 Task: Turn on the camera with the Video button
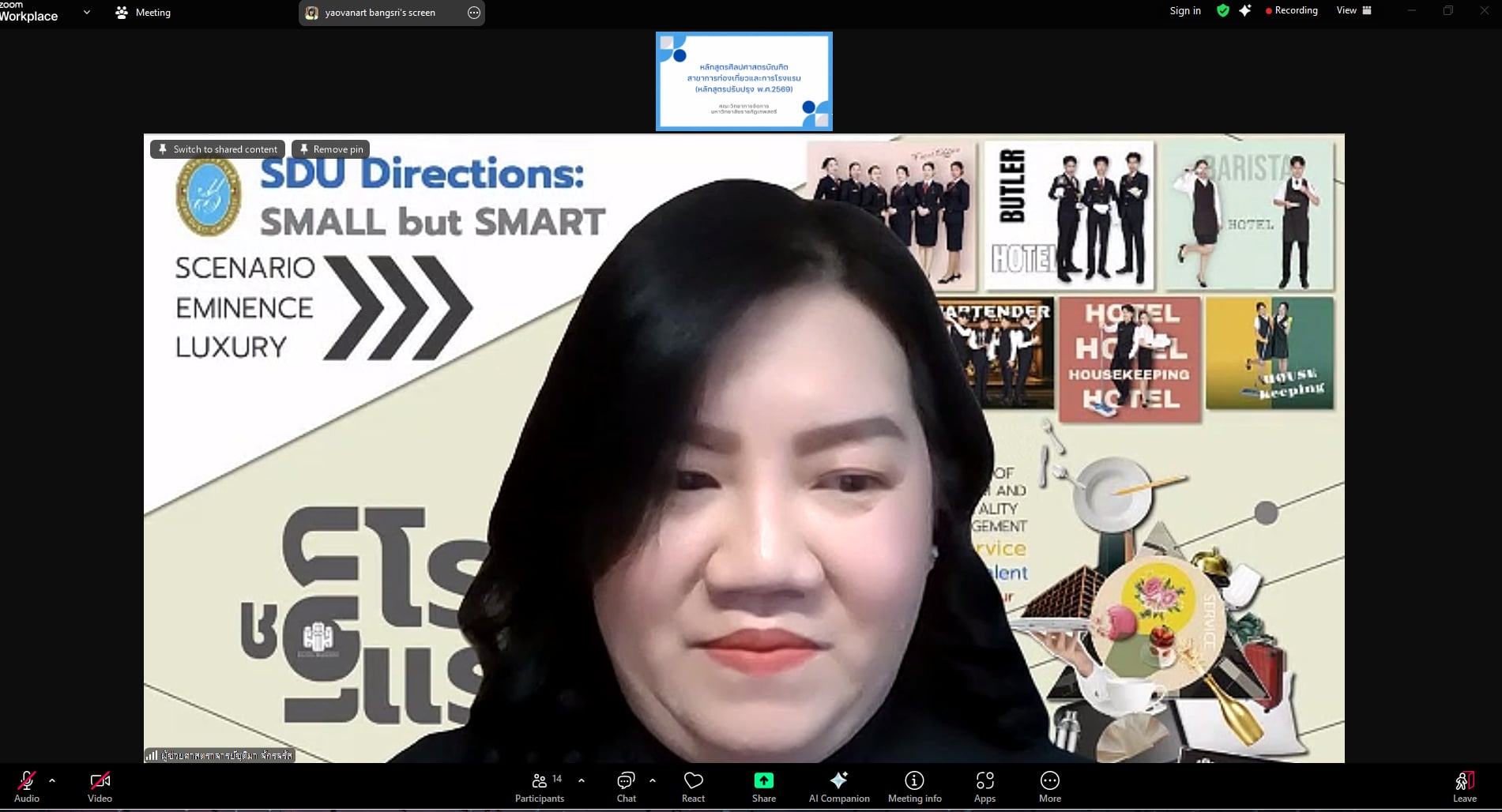click(x=100, y=787)
